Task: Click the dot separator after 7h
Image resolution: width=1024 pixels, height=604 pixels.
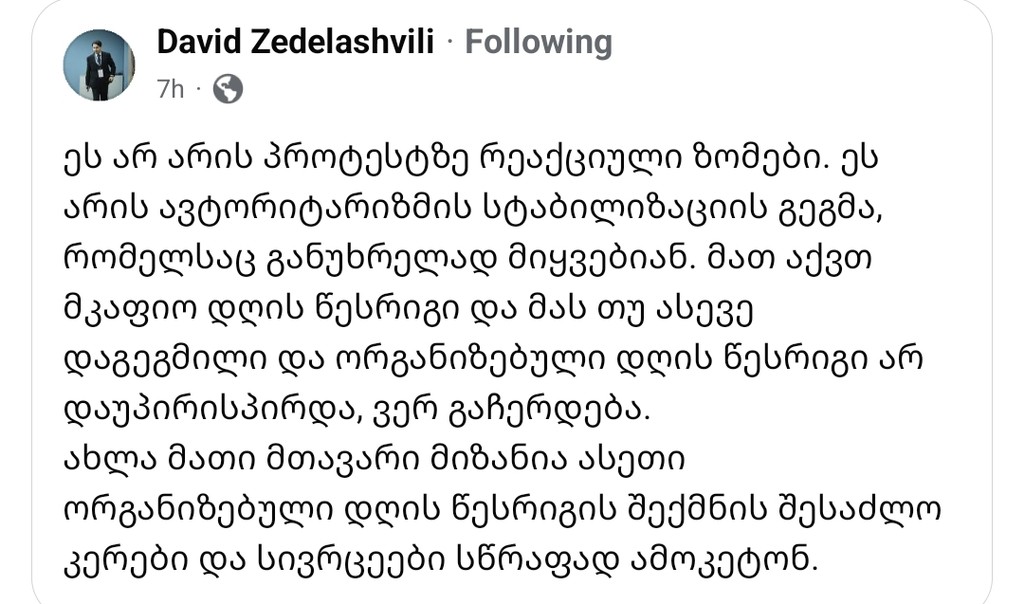Action: coord(199,89)
